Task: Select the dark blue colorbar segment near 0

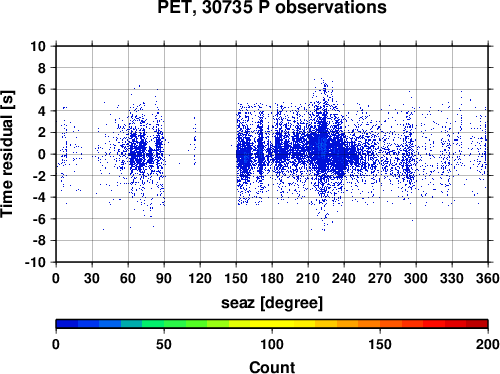Action: tap(67, 324)
